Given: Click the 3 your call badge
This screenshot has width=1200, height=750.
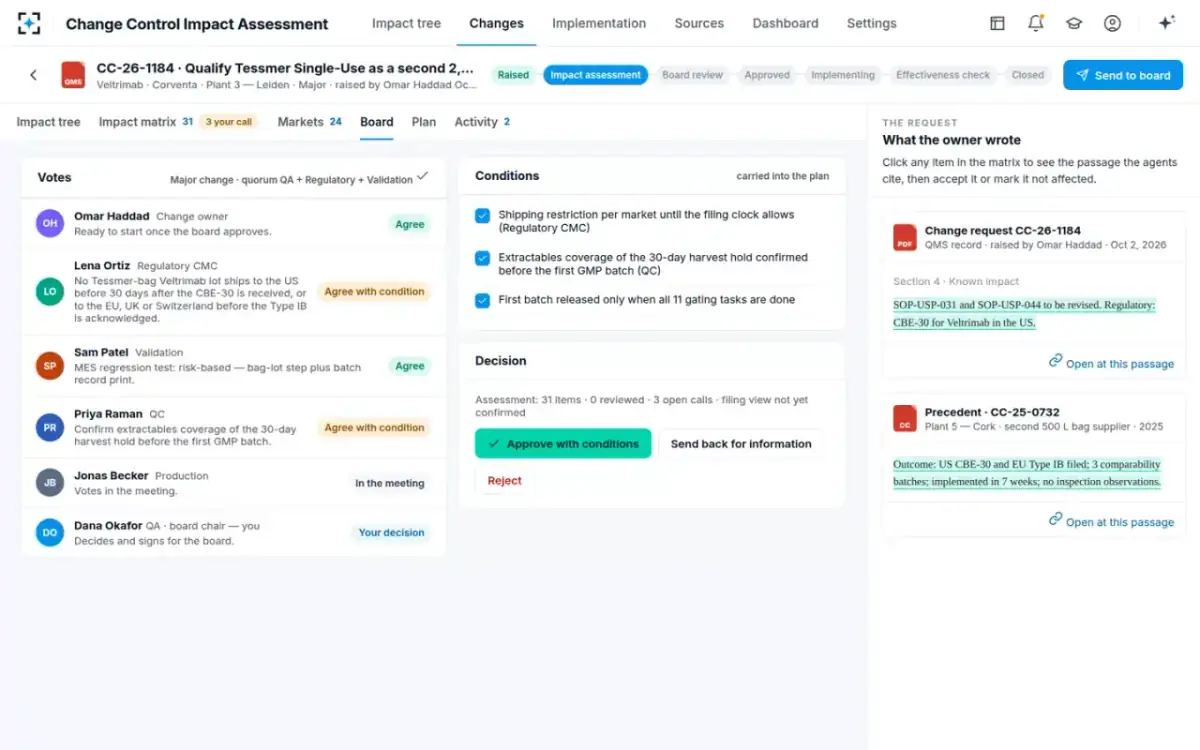Looking at the screenshot, I should (228, 122).
